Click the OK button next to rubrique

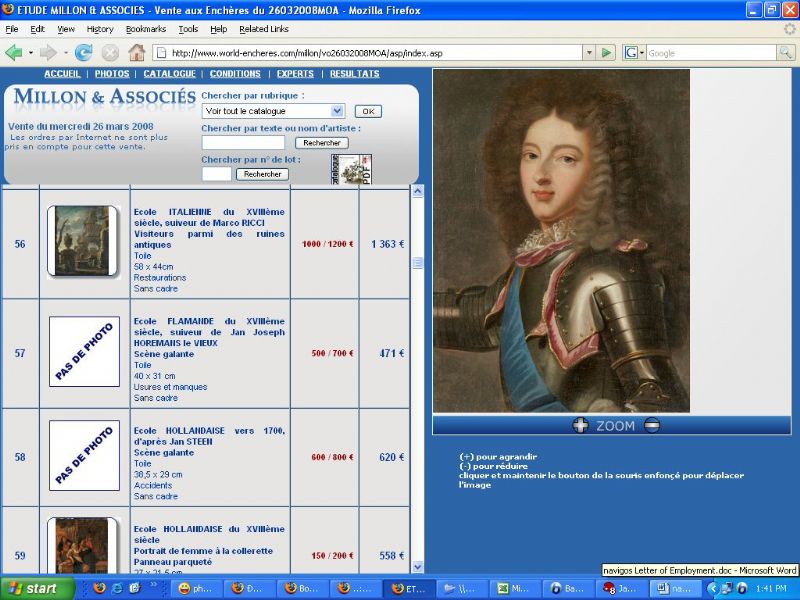368,111
